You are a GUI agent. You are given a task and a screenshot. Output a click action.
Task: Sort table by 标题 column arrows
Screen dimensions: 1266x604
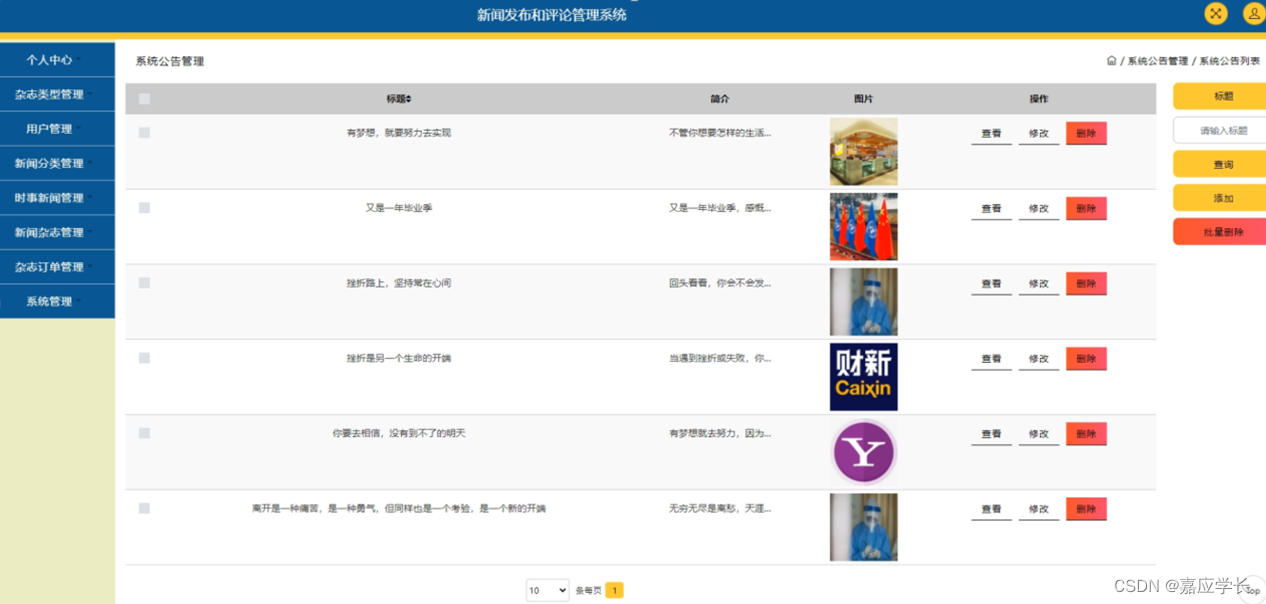point(408,99)
